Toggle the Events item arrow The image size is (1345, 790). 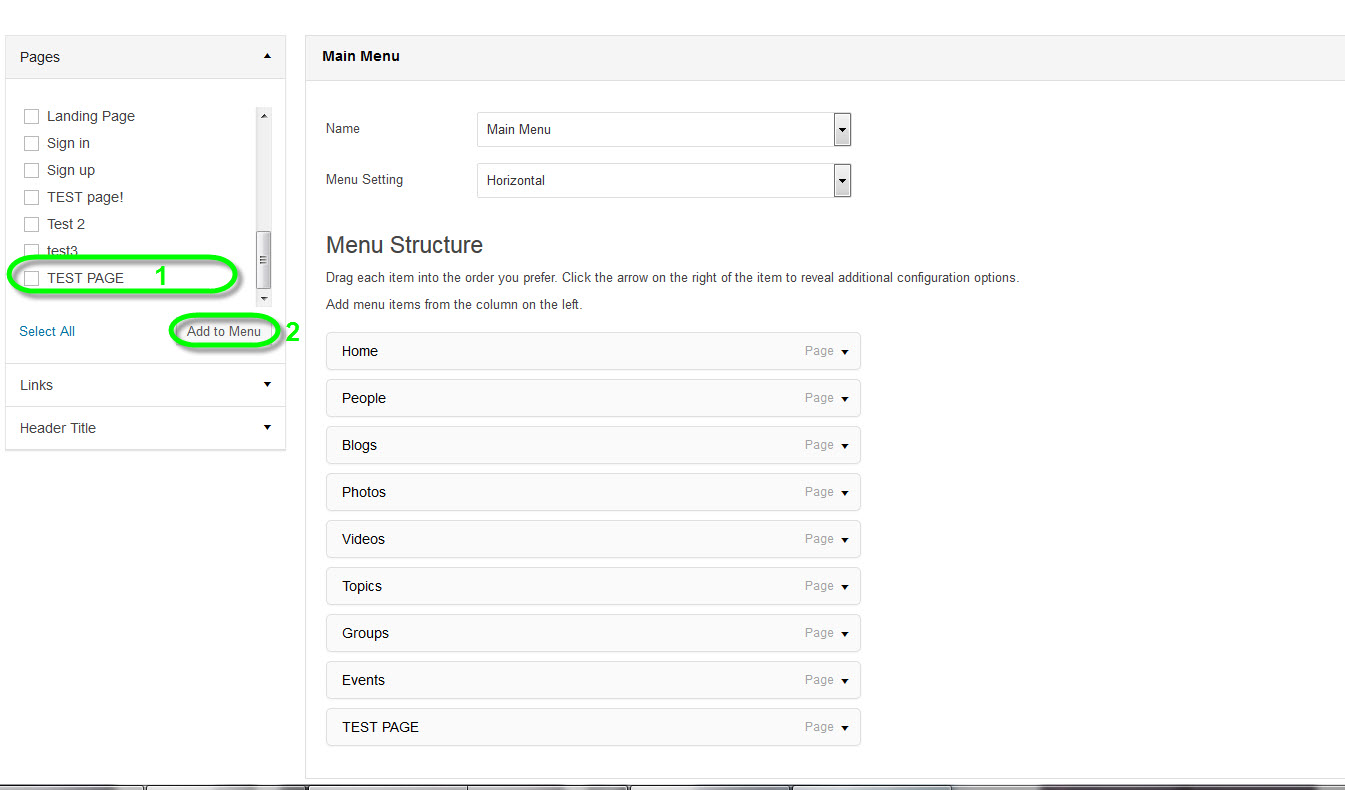click(x=845, y=681)
